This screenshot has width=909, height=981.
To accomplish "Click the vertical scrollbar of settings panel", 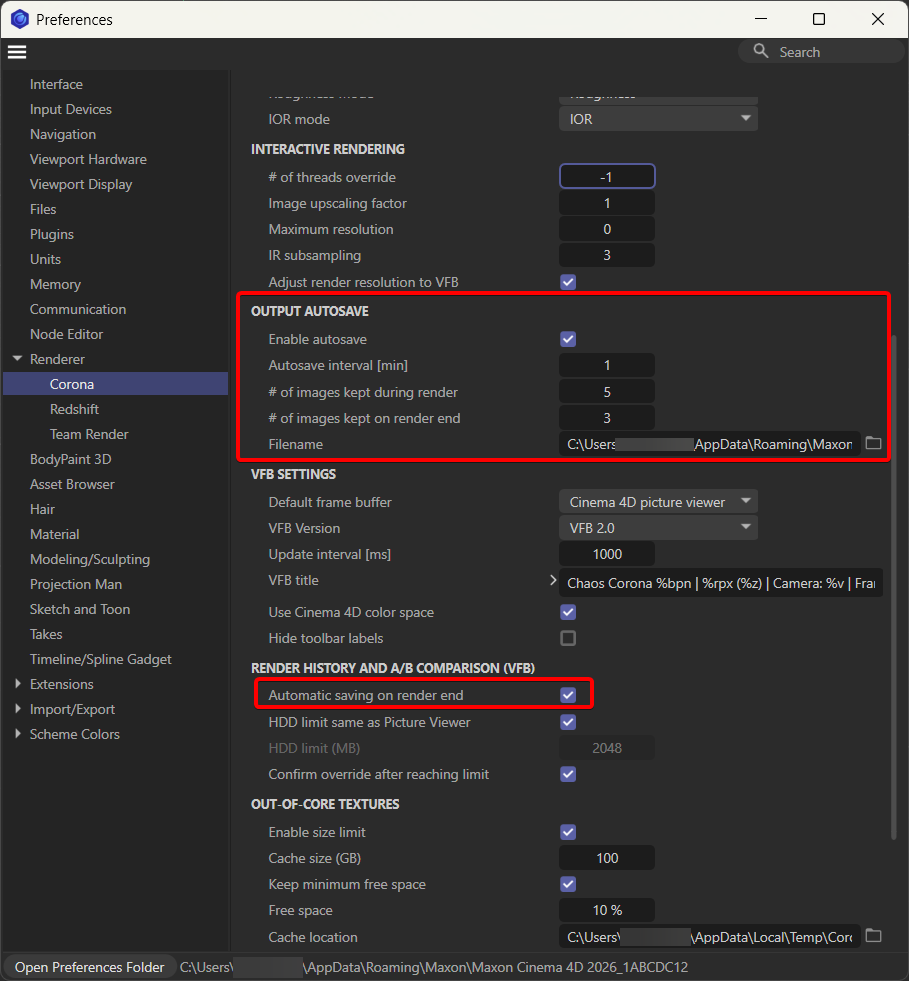I will coord(894,588).
